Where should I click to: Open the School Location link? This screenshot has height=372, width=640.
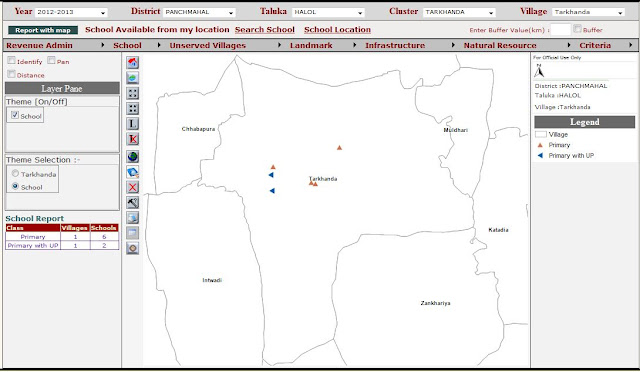coord(337,30)
